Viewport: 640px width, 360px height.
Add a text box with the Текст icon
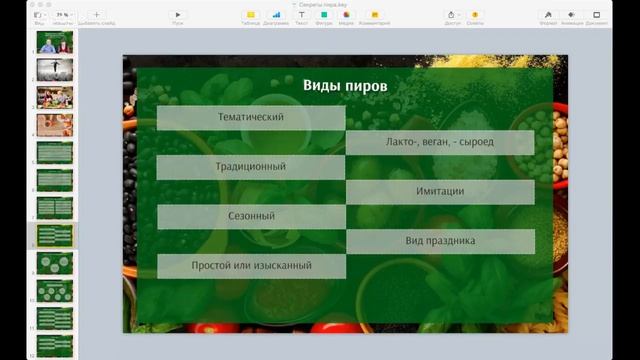click(301, 15)
